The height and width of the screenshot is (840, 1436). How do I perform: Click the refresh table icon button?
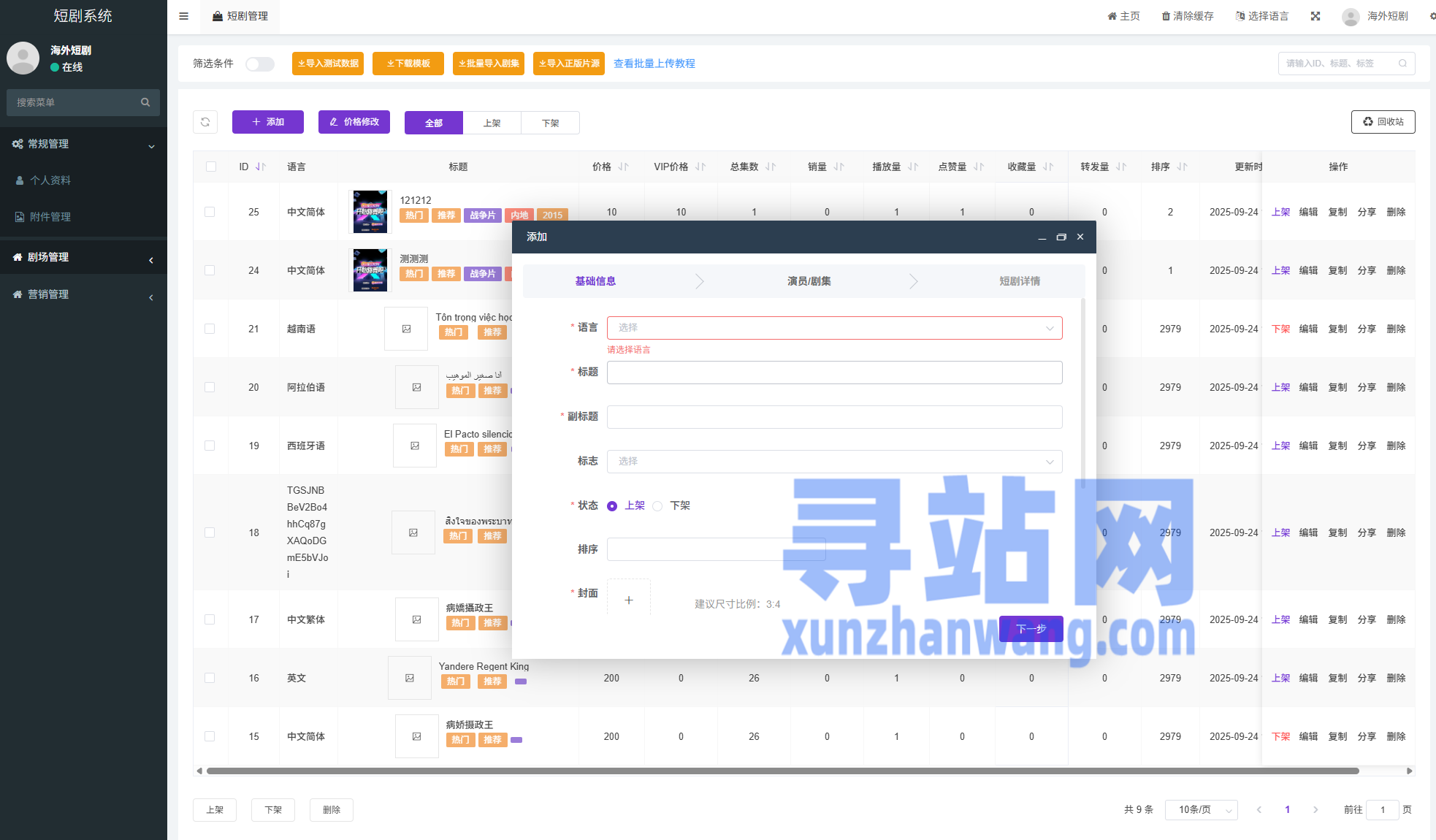coord(205,122)
